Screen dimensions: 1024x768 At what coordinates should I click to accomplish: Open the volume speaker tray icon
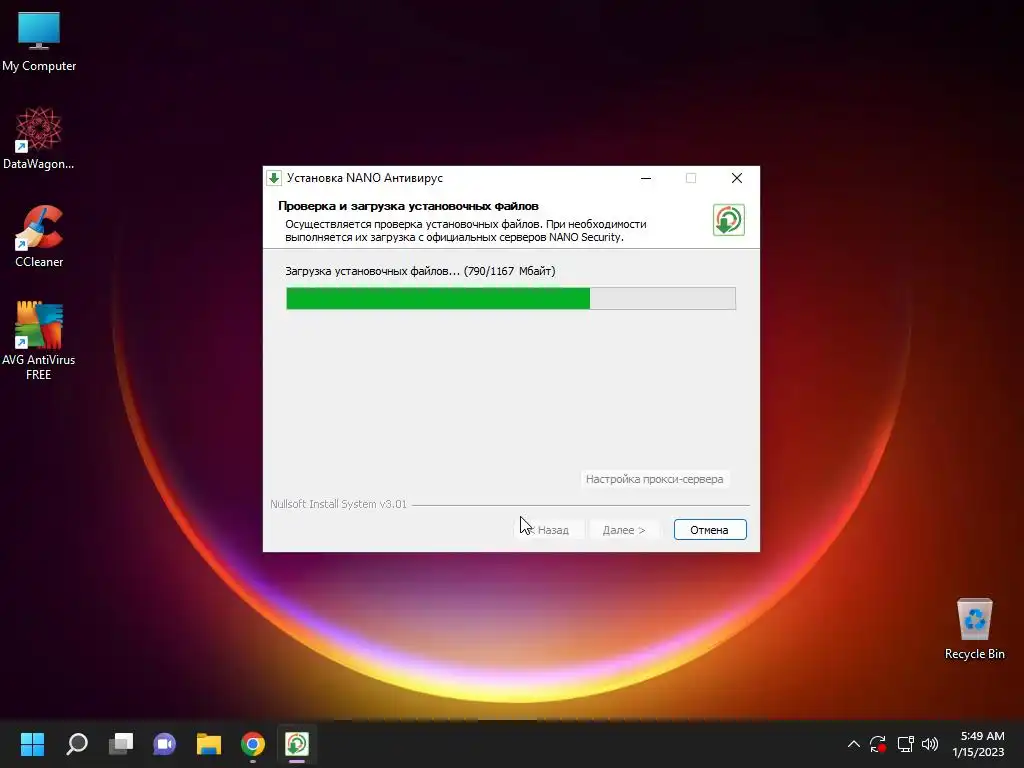click(x=930, y=744)
